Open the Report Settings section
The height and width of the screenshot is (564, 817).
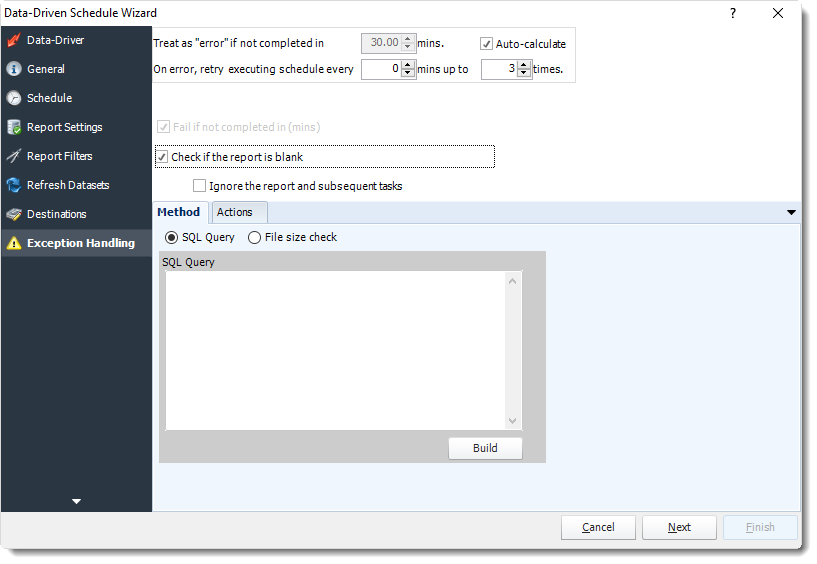click(x=77, y=127)
